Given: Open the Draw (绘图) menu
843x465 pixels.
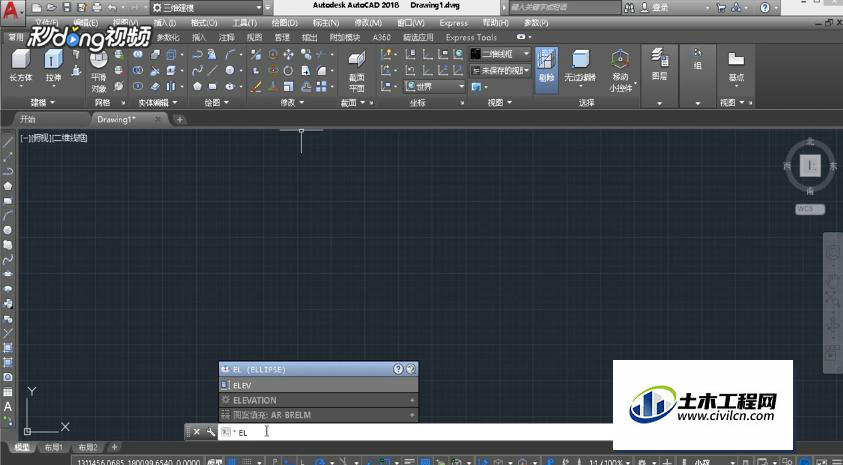Looking at the screenshot, I should 284,23.
